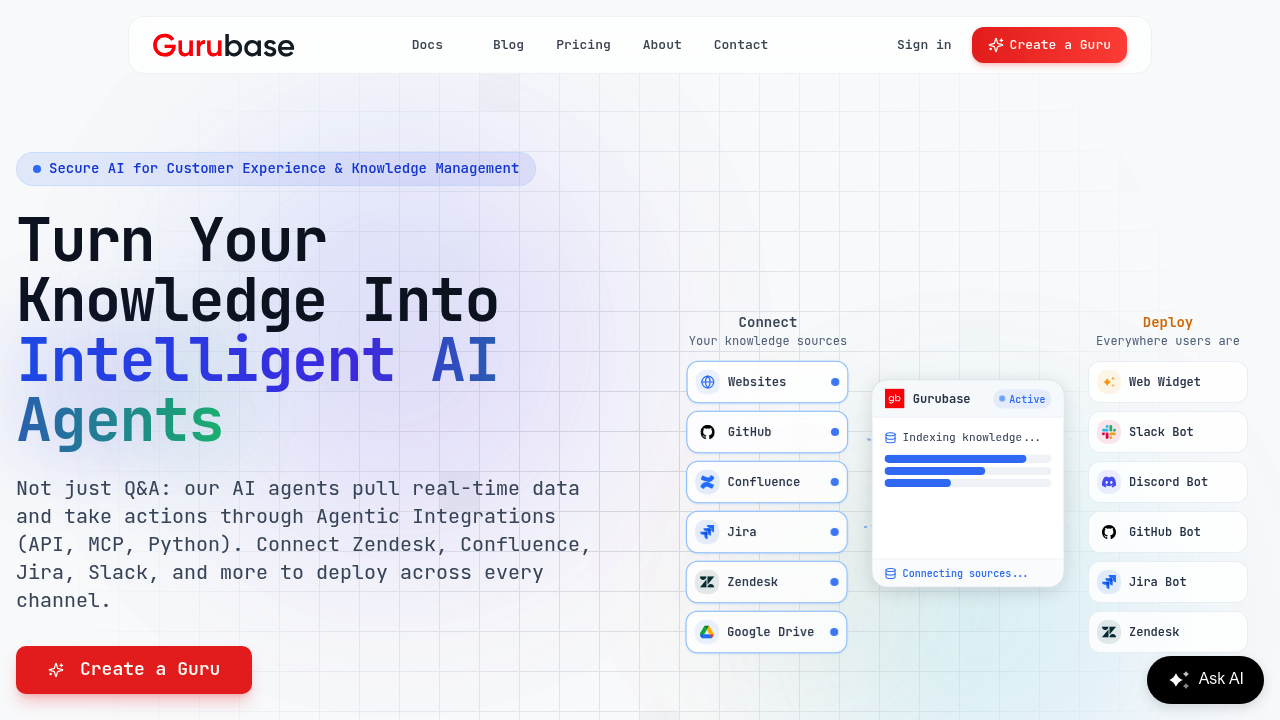Image resolution: width=1280 pixels, height=720 pixels.
Task: Click the Confluence source icon
Action: [707, 482]
